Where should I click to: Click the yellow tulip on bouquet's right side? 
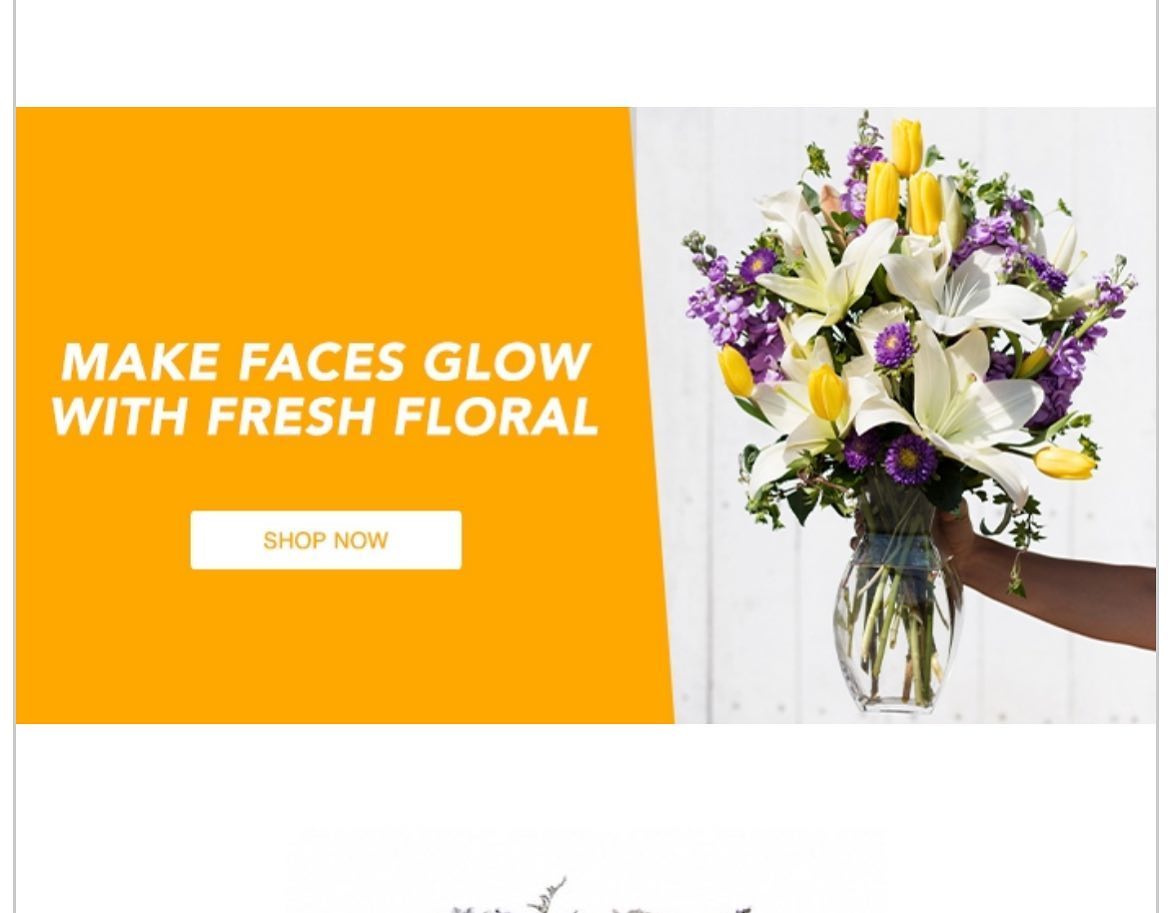[1064, 462]
